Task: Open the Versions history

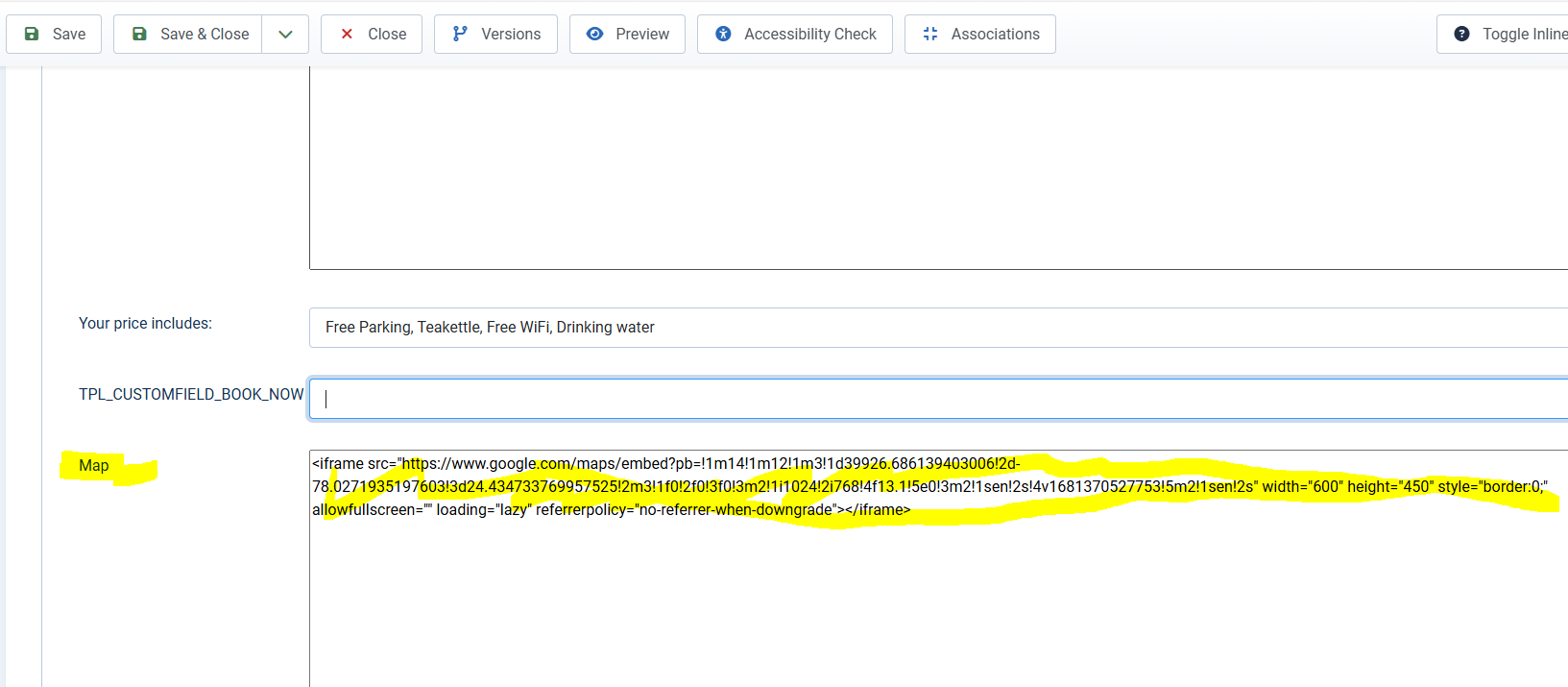Action: point(495,34)
